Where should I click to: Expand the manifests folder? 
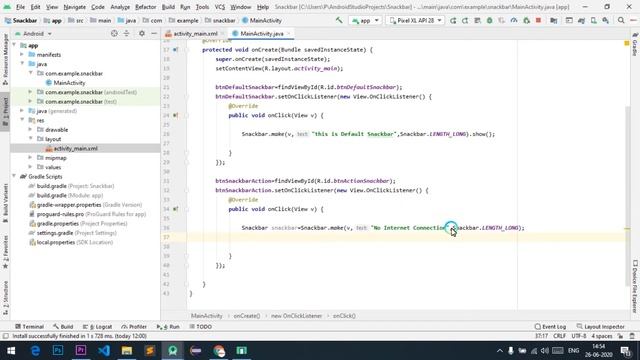(x=22, y=55)
